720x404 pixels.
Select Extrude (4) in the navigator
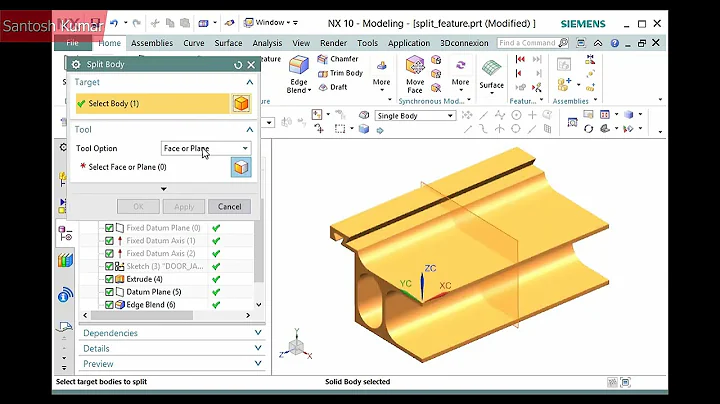[x=144, y=279]
